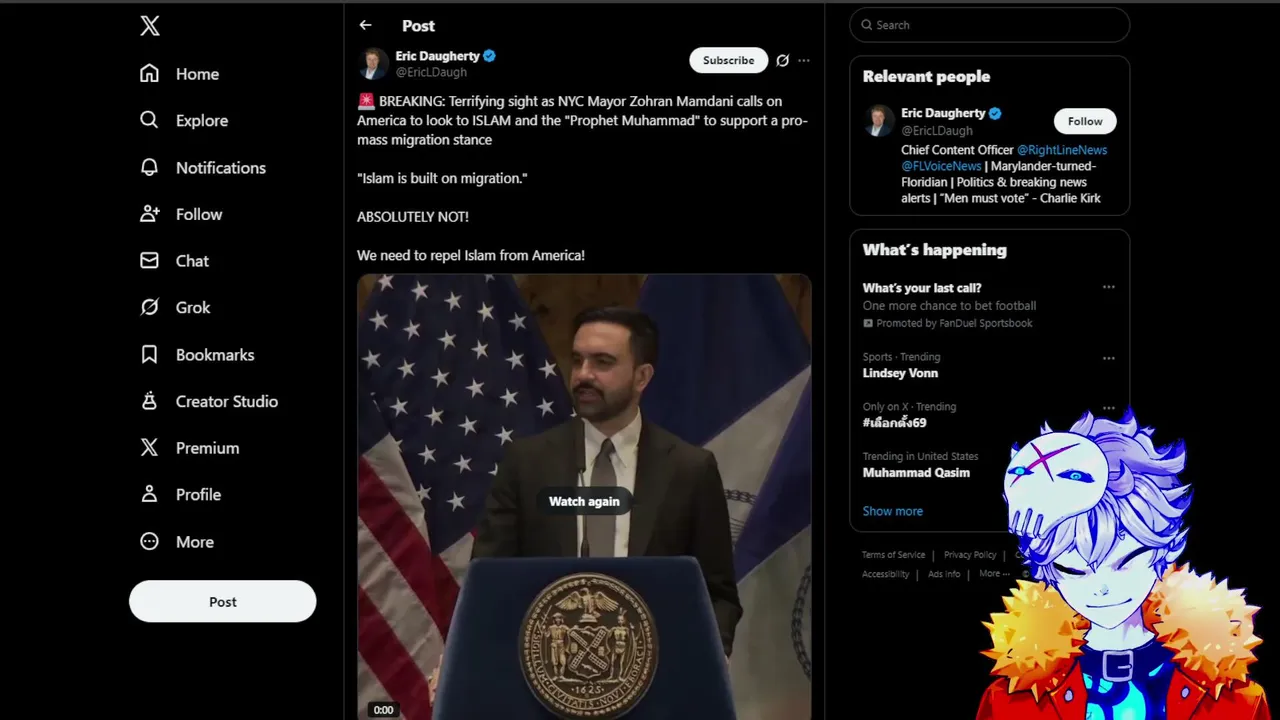Open Chat envelope in sidebar
Screen dimensions: 1280x720
pyautogui.click(x=149, y=260)
